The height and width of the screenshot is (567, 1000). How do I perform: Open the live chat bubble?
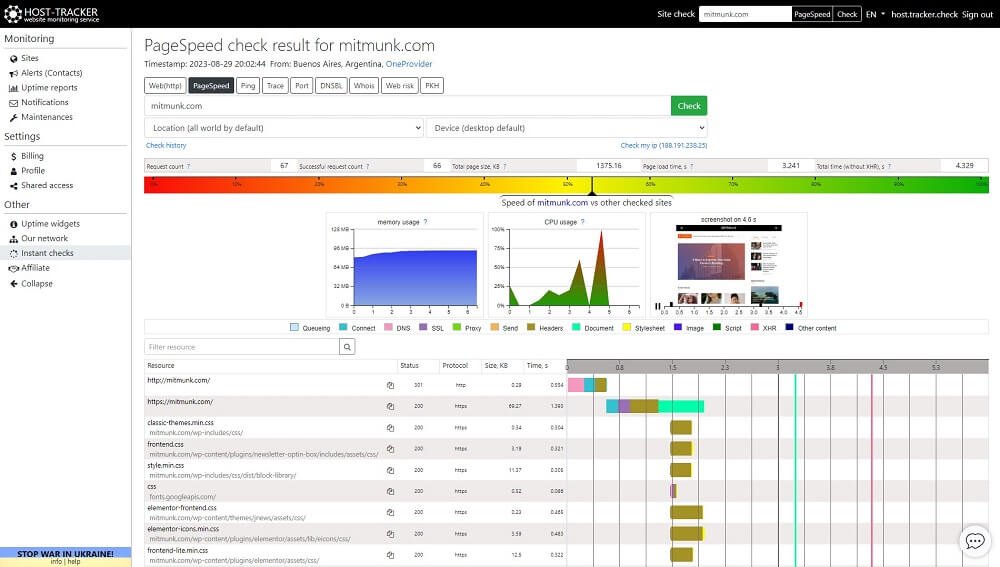pyautogui.click(x=974, y=541)
